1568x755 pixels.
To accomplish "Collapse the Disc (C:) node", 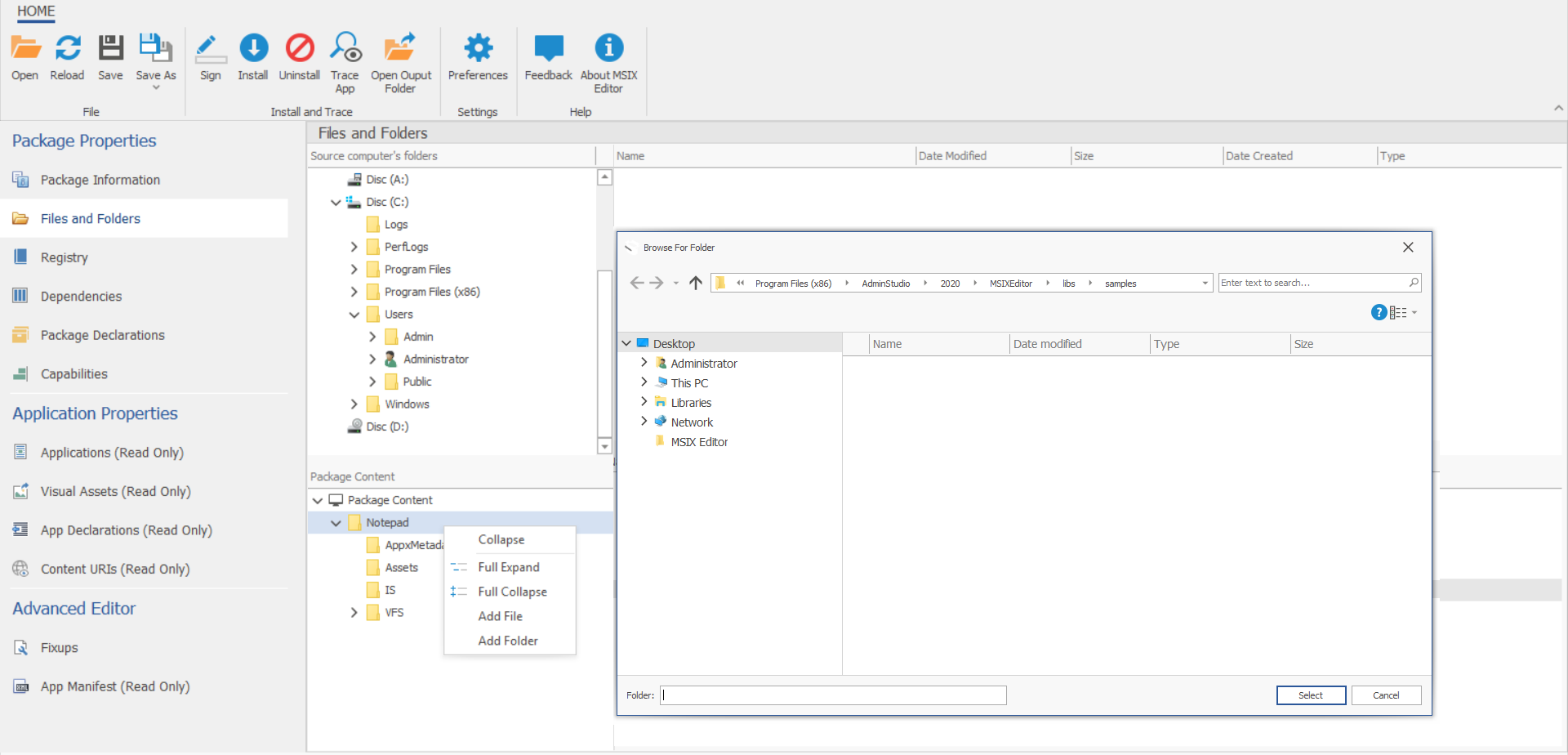I will click(335, 202).
